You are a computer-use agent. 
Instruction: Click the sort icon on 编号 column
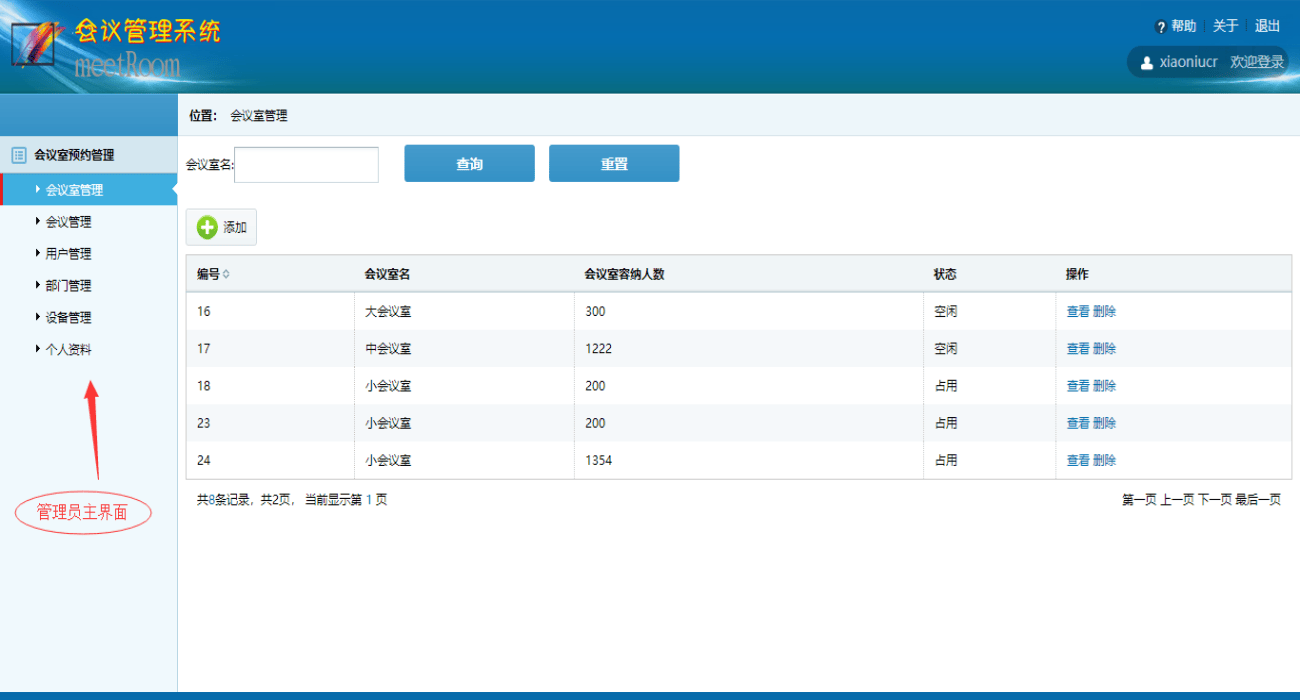pos(225,273)
